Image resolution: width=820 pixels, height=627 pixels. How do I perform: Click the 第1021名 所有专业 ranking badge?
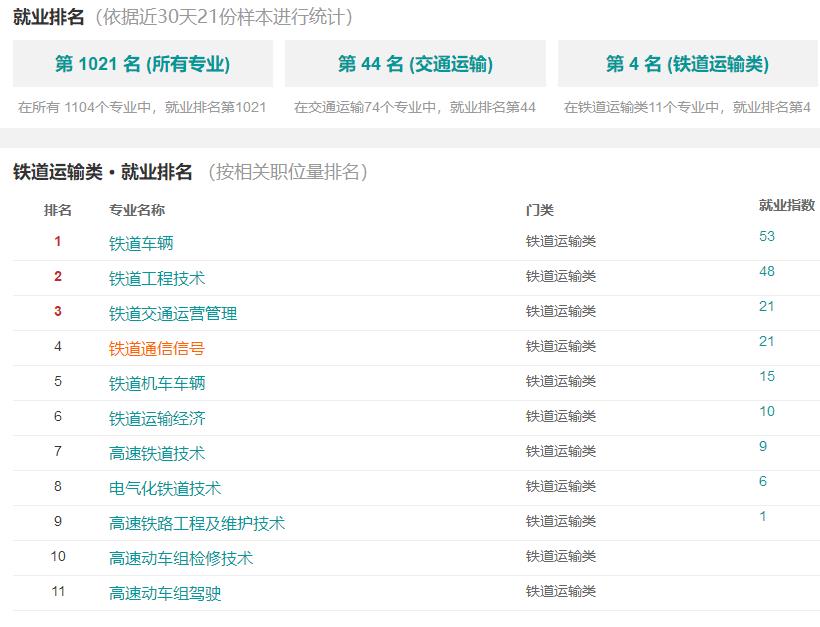coord(140,64)
